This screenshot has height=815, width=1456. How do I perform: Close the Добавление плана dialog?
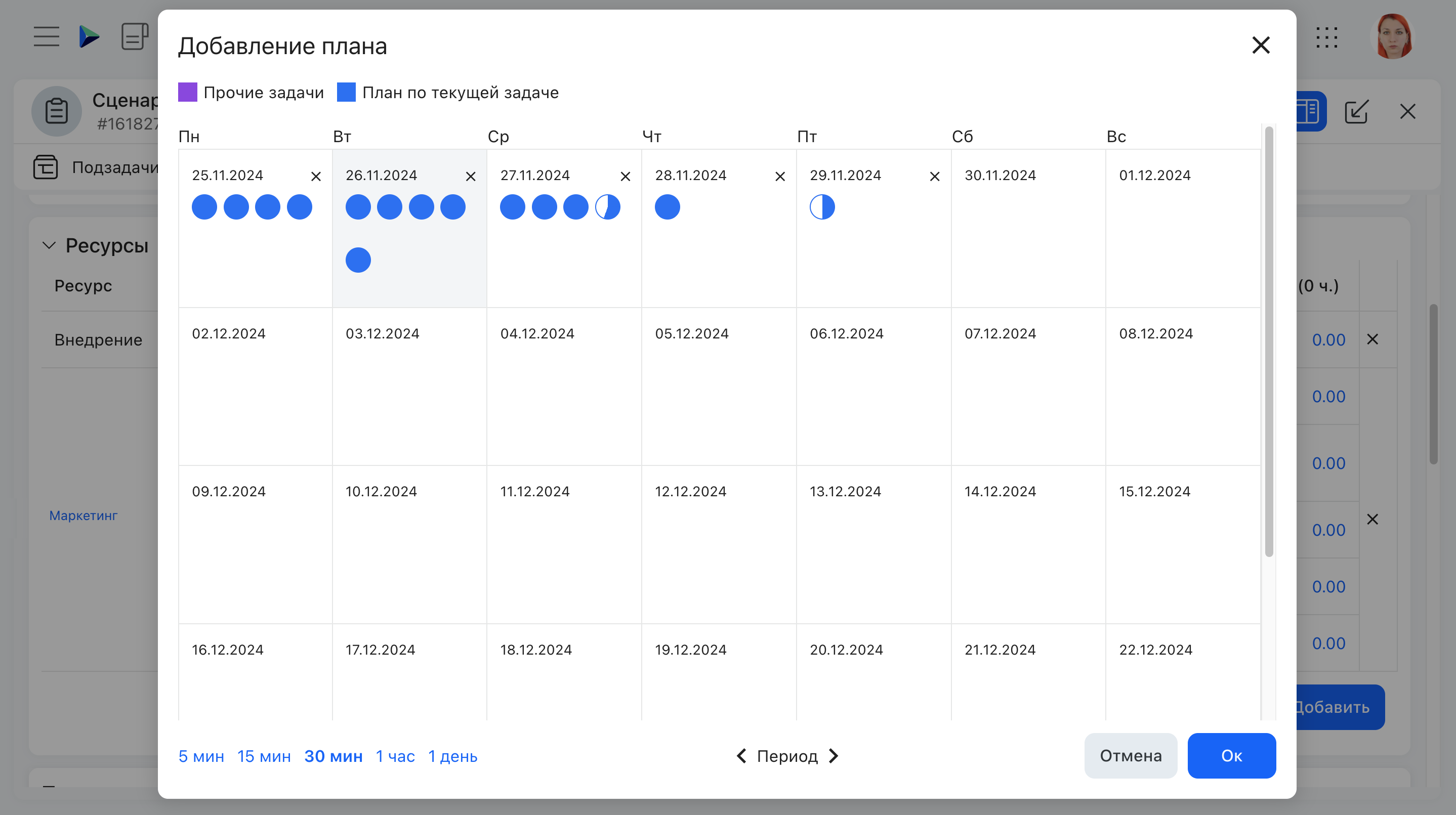coord(1261,45)
